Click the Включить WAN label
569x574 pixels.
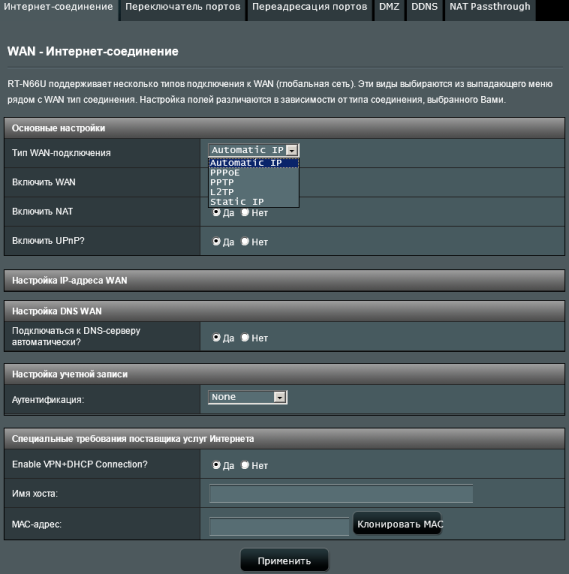(x=44, y=182)
